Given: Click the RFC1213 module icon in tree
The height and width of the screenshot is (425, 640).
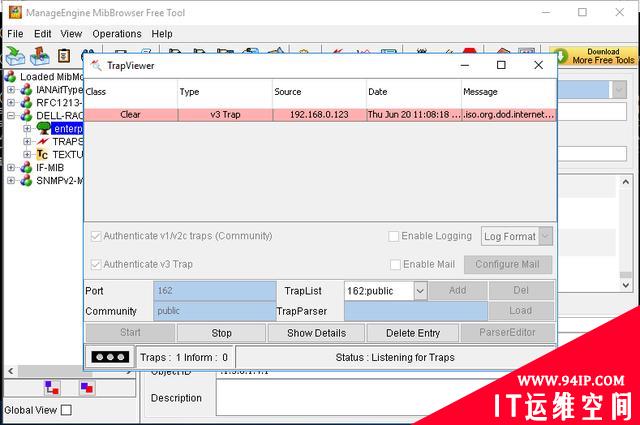Looking at the screenshot, I should 27,102.
